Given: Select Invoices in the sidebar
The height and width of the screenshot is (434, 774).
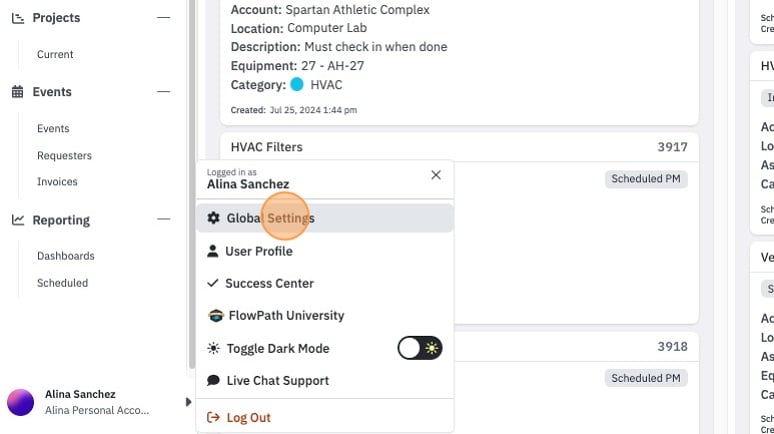Looking at the screenshot, I should point(57,182).
